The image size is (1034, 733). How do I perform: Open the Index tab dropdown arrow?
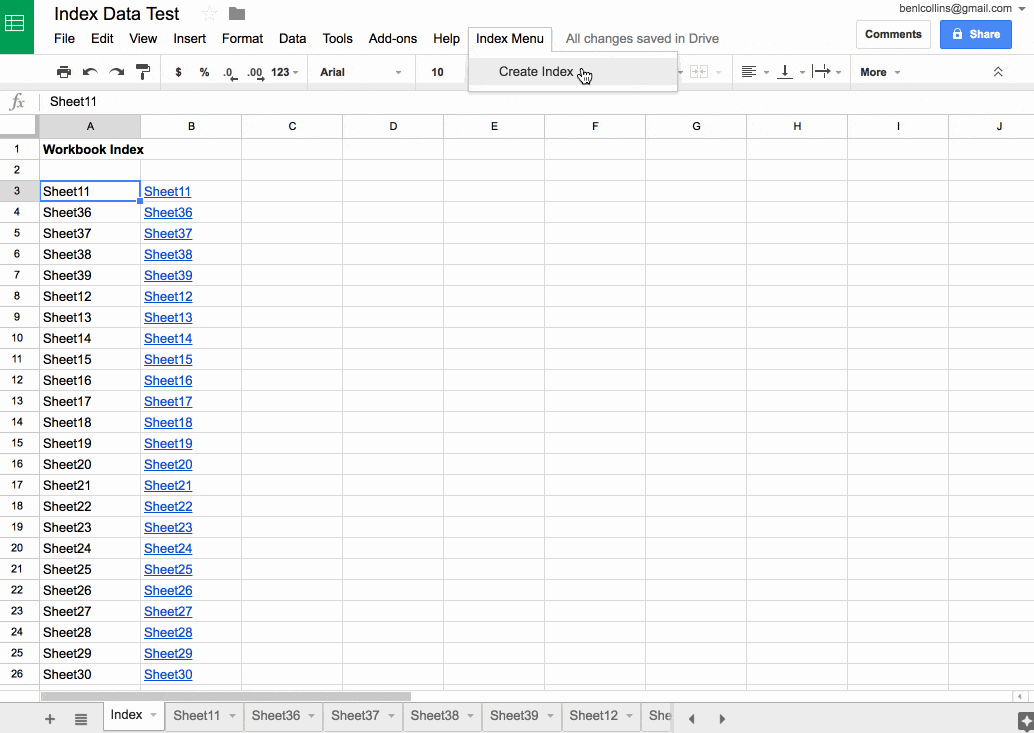tap(153, 715)
